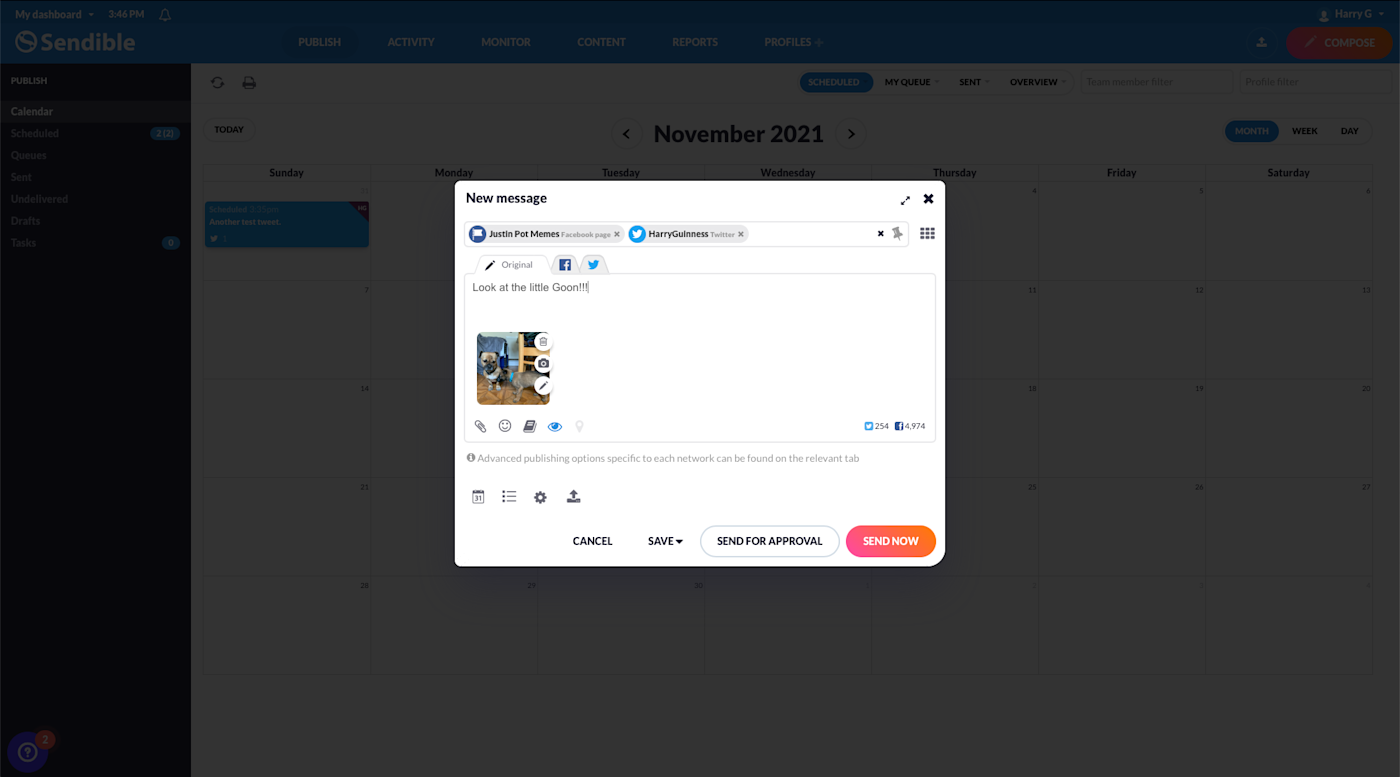Switch calendar to Day view

1350,131
